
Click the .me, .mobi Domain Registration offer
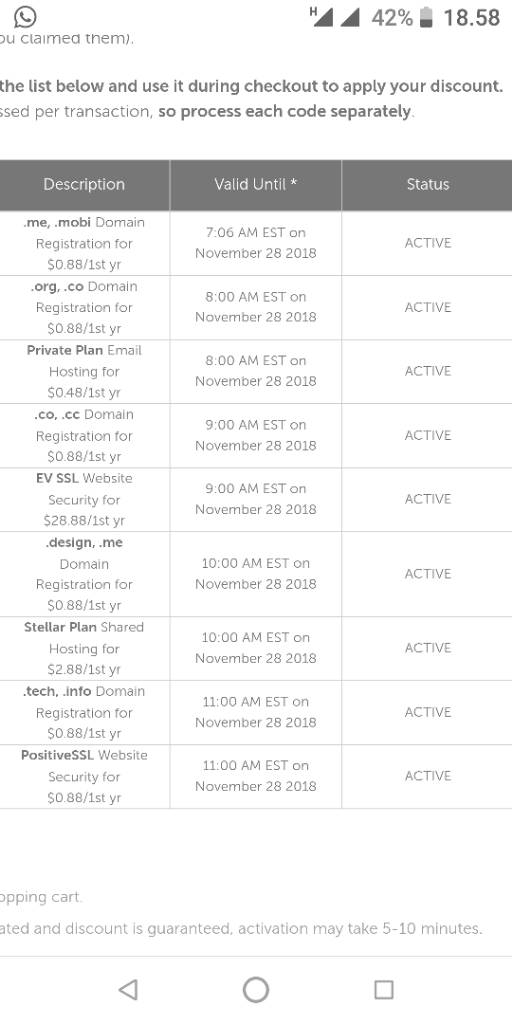[84, 243]
